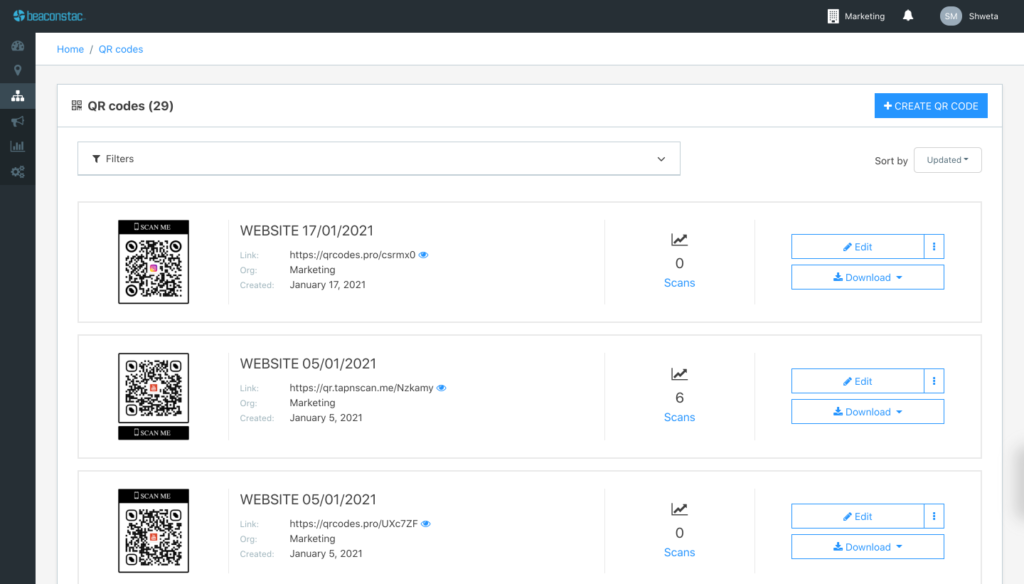
Task: Open Download options for WEBSITE 17/01/2021
Action: click(x=866, y=277)
